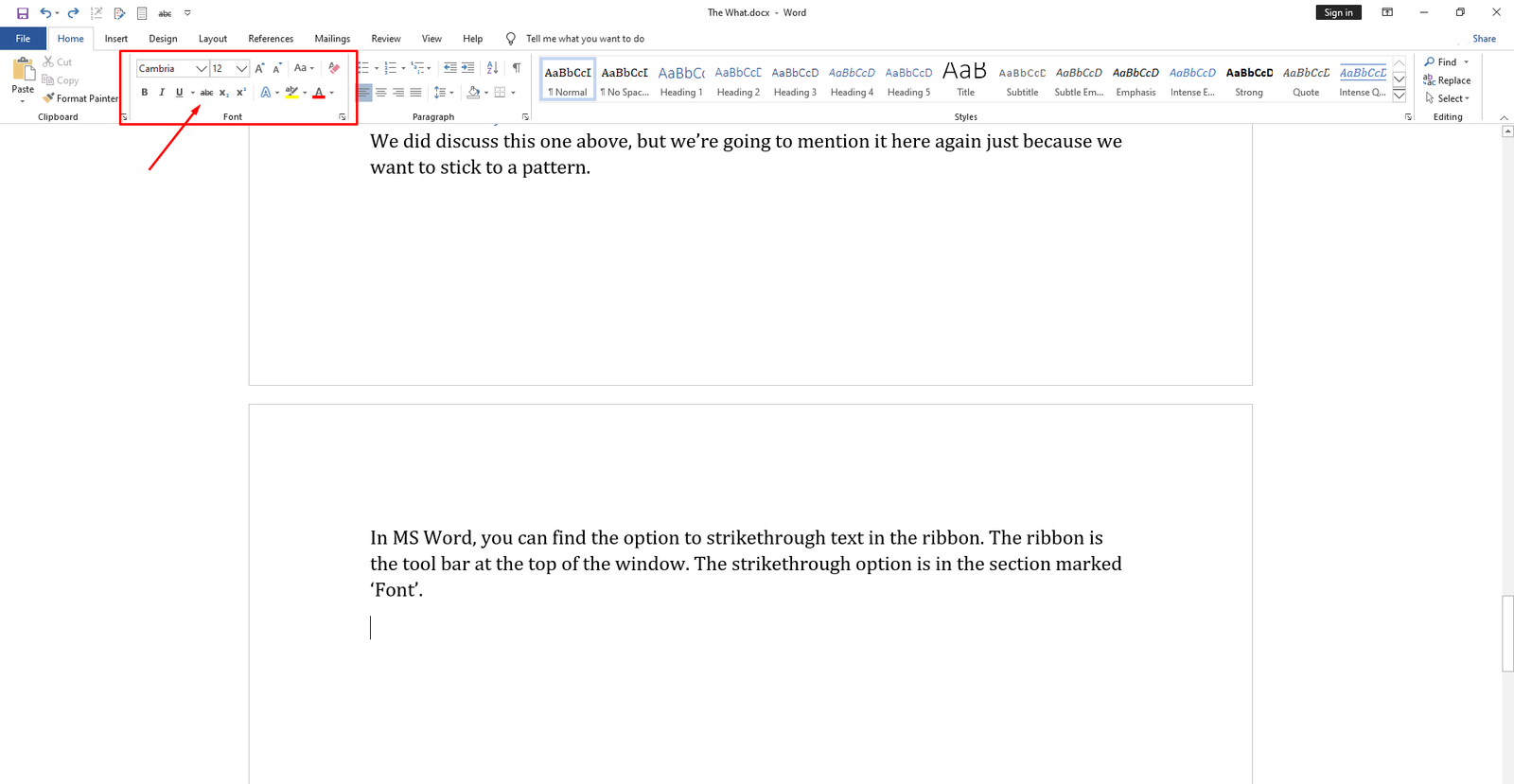
Task: Toggle strikethrough in the Font group
Action: (206, 93)
